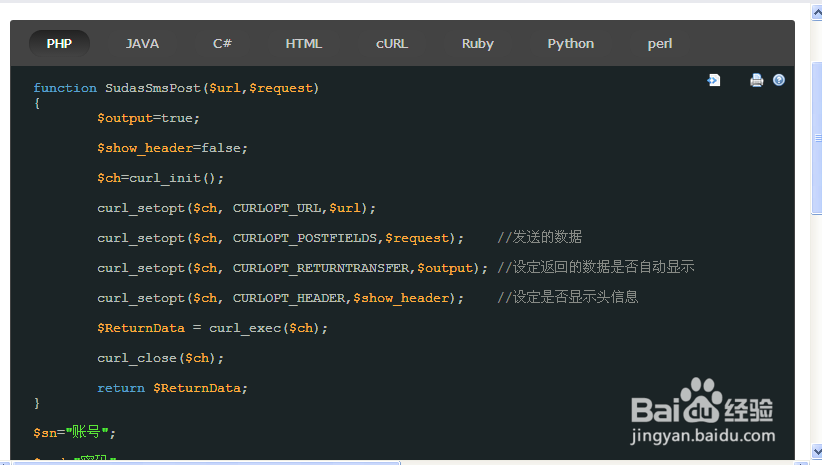Switch to the JAVA tab
This screenshot has width=822, height=465.
tap(142, 44)
